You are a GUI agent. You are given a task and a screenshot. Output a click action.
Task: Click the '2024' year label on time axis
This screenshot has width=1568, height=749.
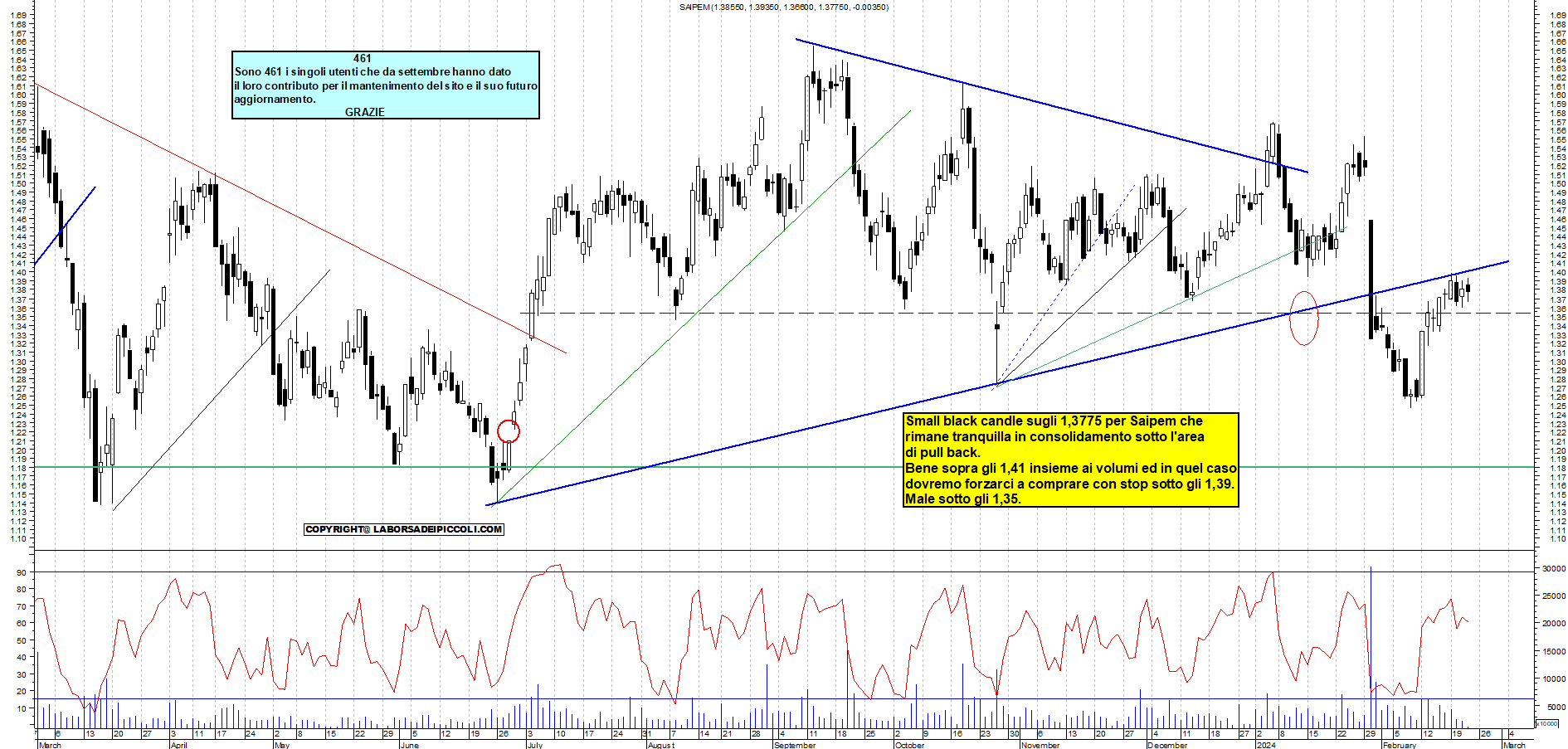[x=1265, y=745]
